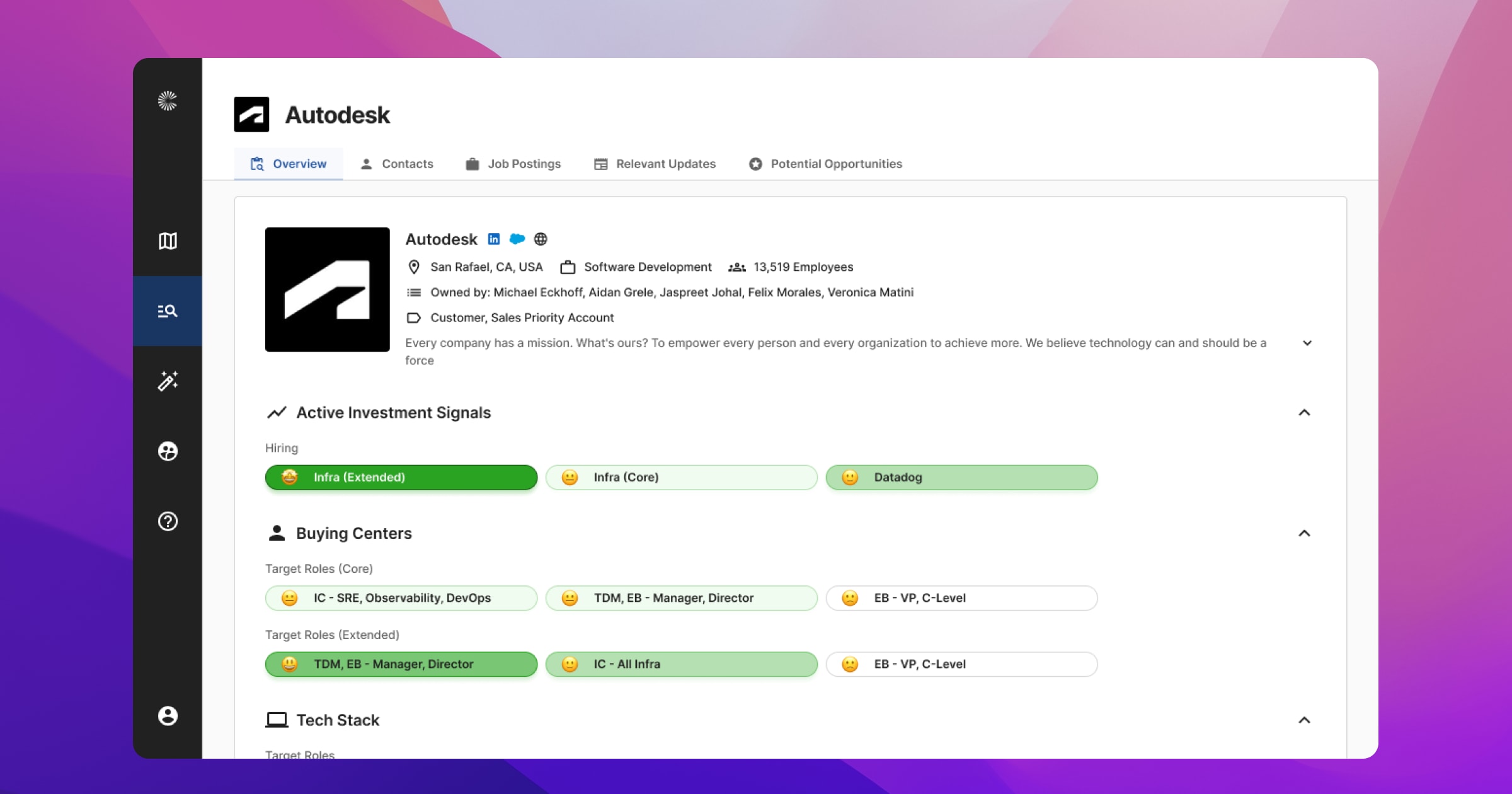The height and width of the screenshot is (794, 1512).
Task: Click the sunburst logo in the sidebar
Action: (x=167, y=101)
